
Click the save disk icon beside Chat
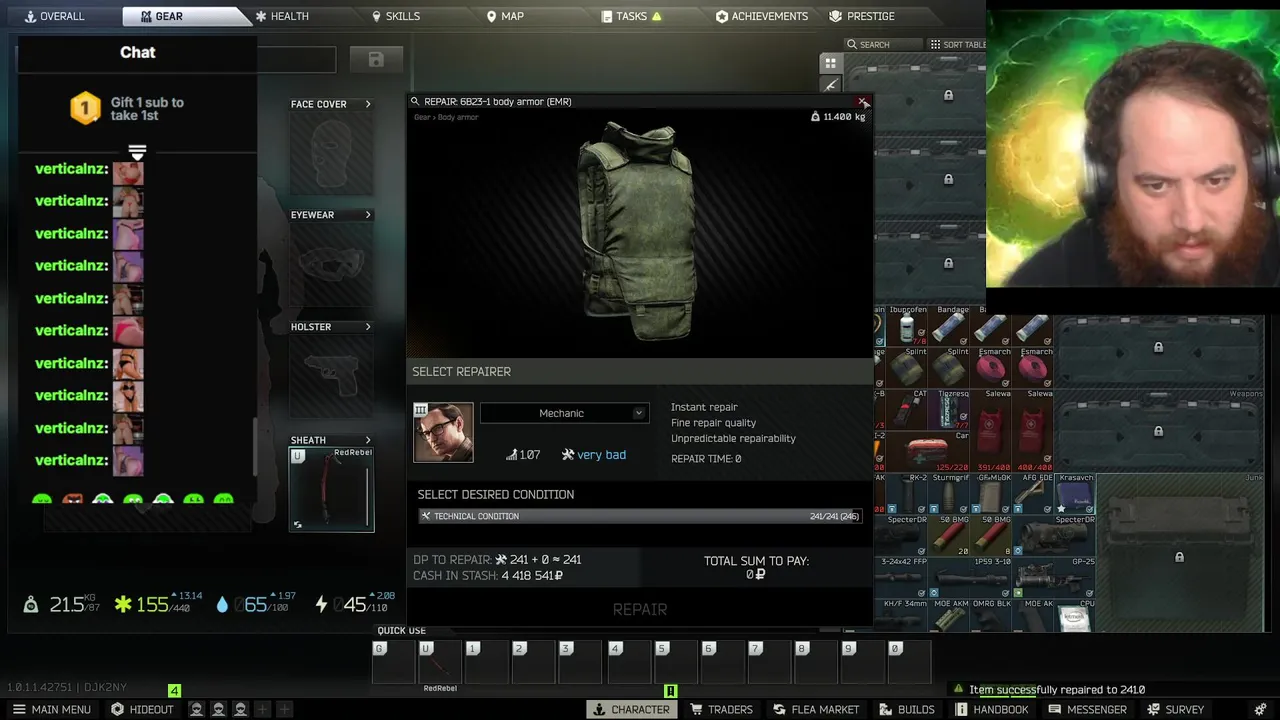point(376,60)
